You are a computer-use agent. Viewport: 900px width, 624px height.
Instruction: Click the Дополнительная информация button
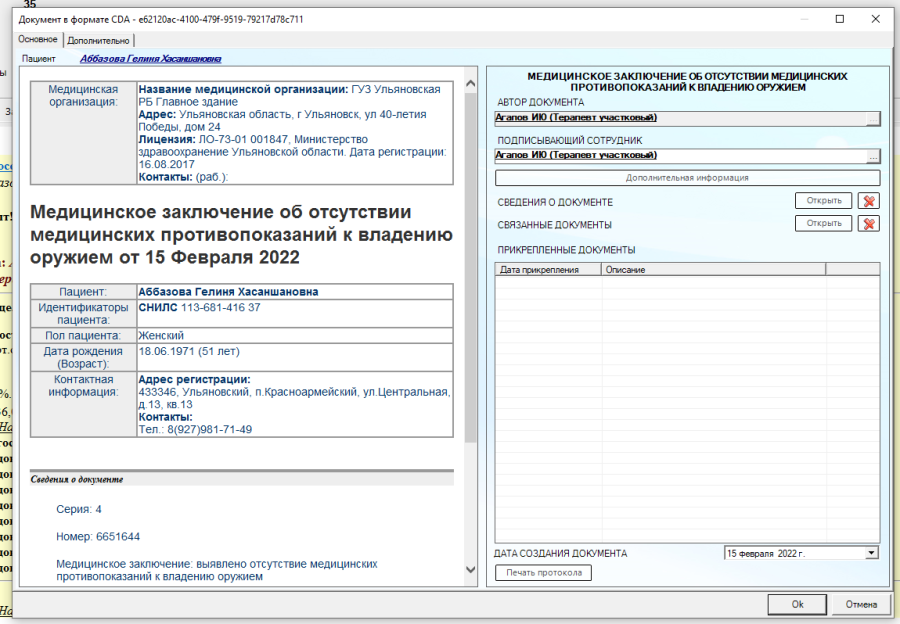[x=687, y=178]
